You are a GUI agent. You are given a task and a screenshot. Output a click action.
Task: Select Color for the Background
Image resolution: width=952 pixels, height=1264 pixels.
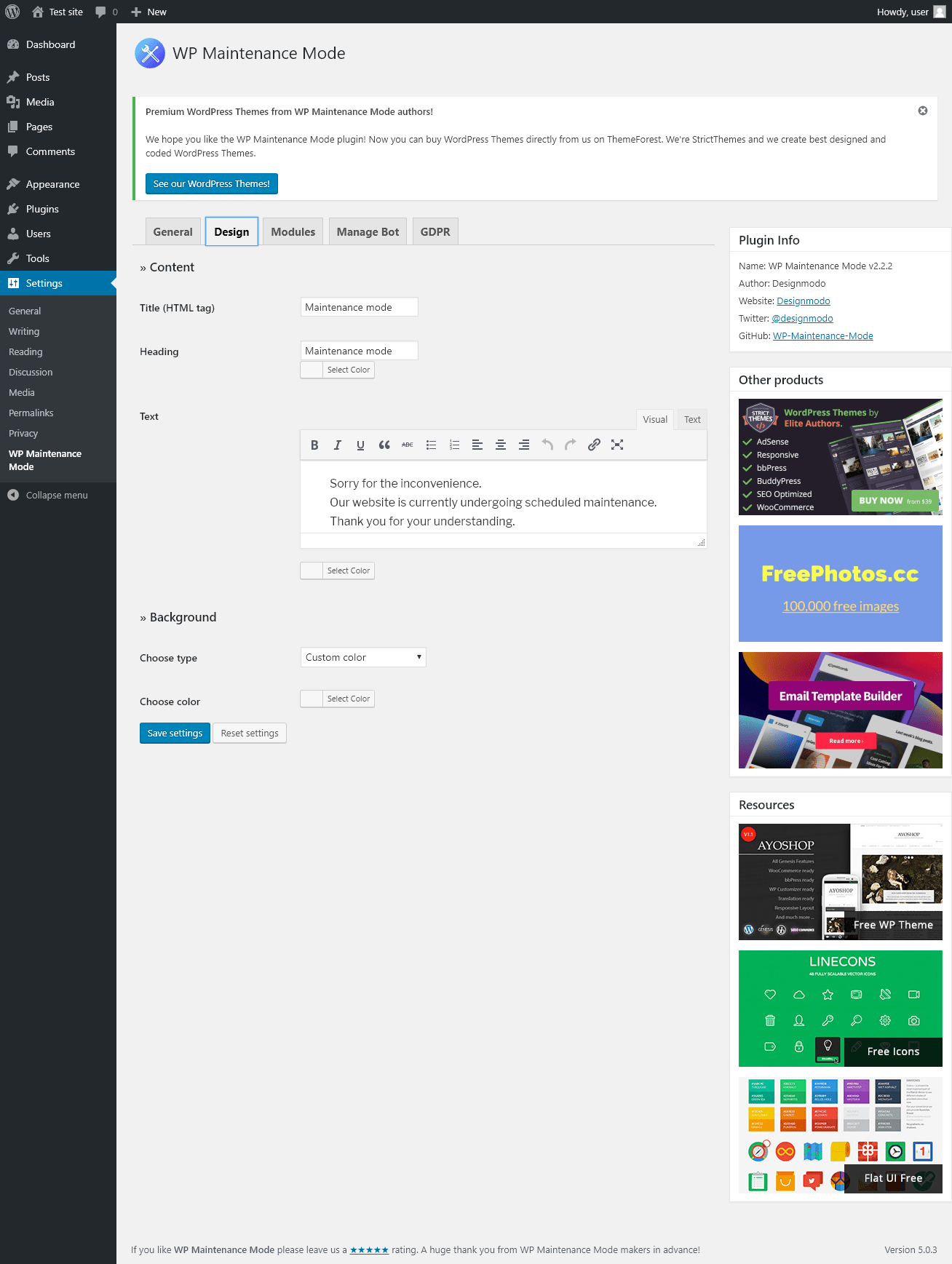[338, 699]
